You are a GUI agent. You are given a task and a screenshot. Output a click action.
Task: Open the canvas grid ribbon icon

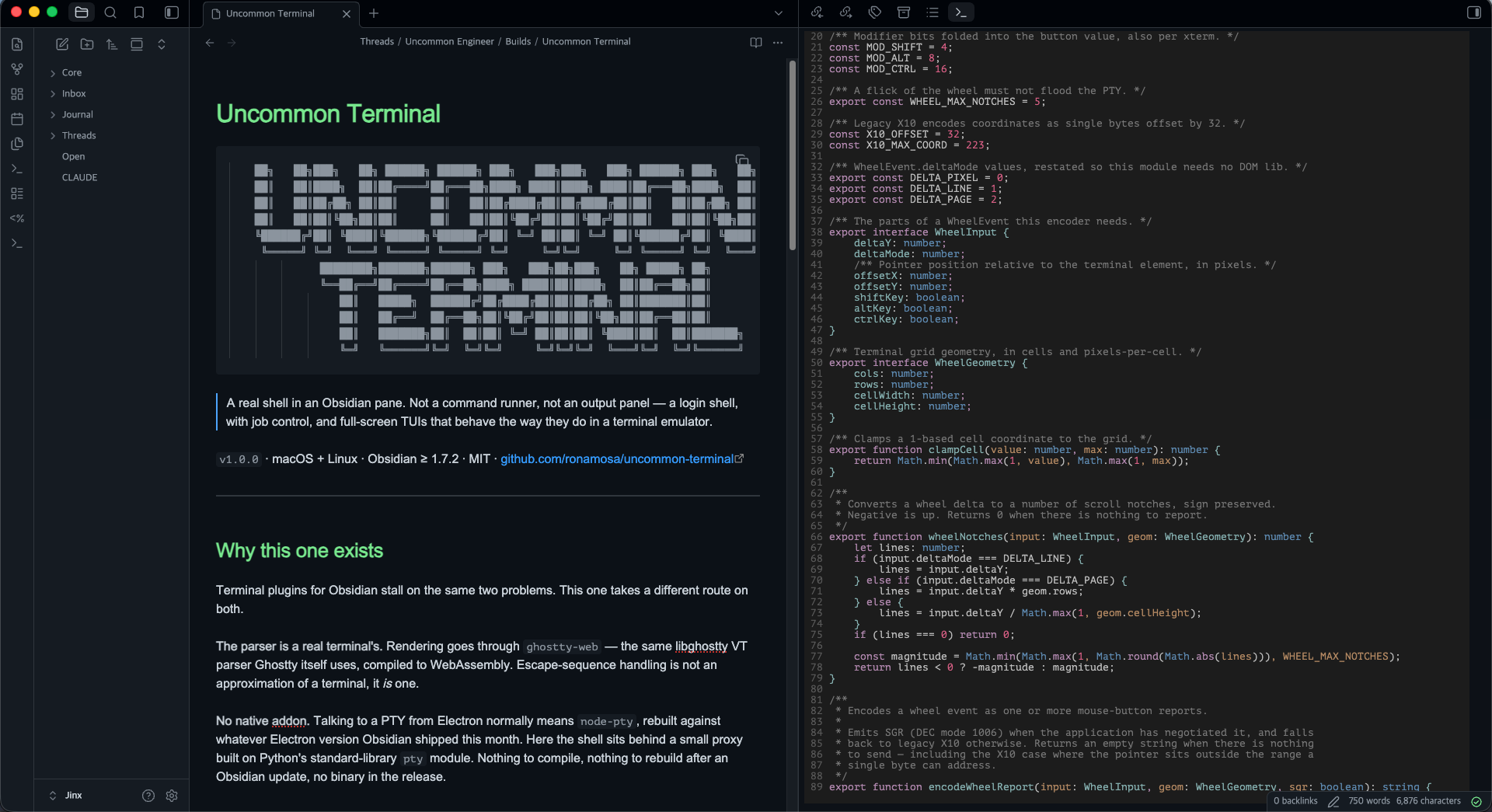(x=17, y=94)
